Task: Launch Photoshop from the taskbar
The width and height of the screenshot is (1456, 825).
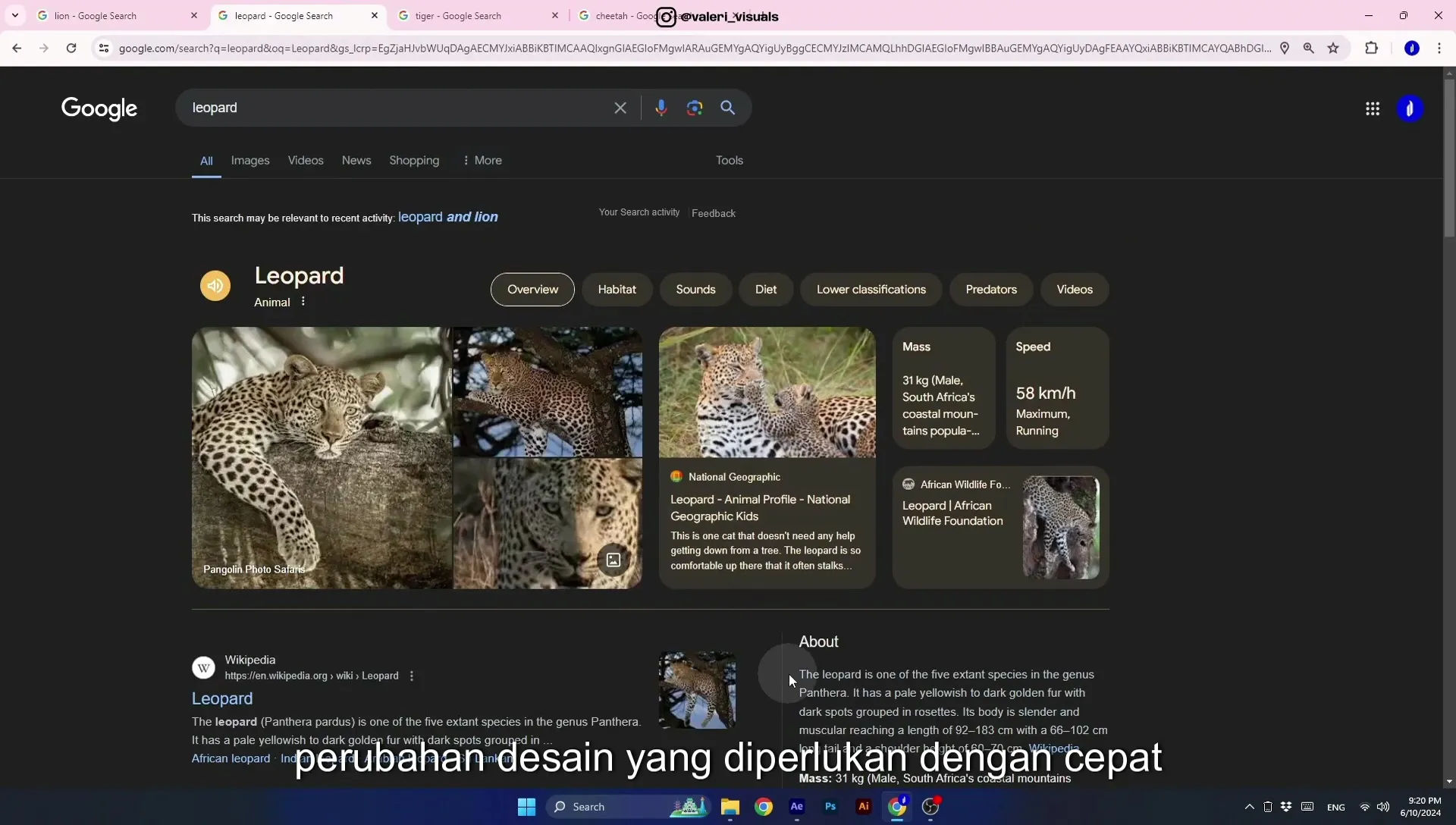Action: pos(830,806)
